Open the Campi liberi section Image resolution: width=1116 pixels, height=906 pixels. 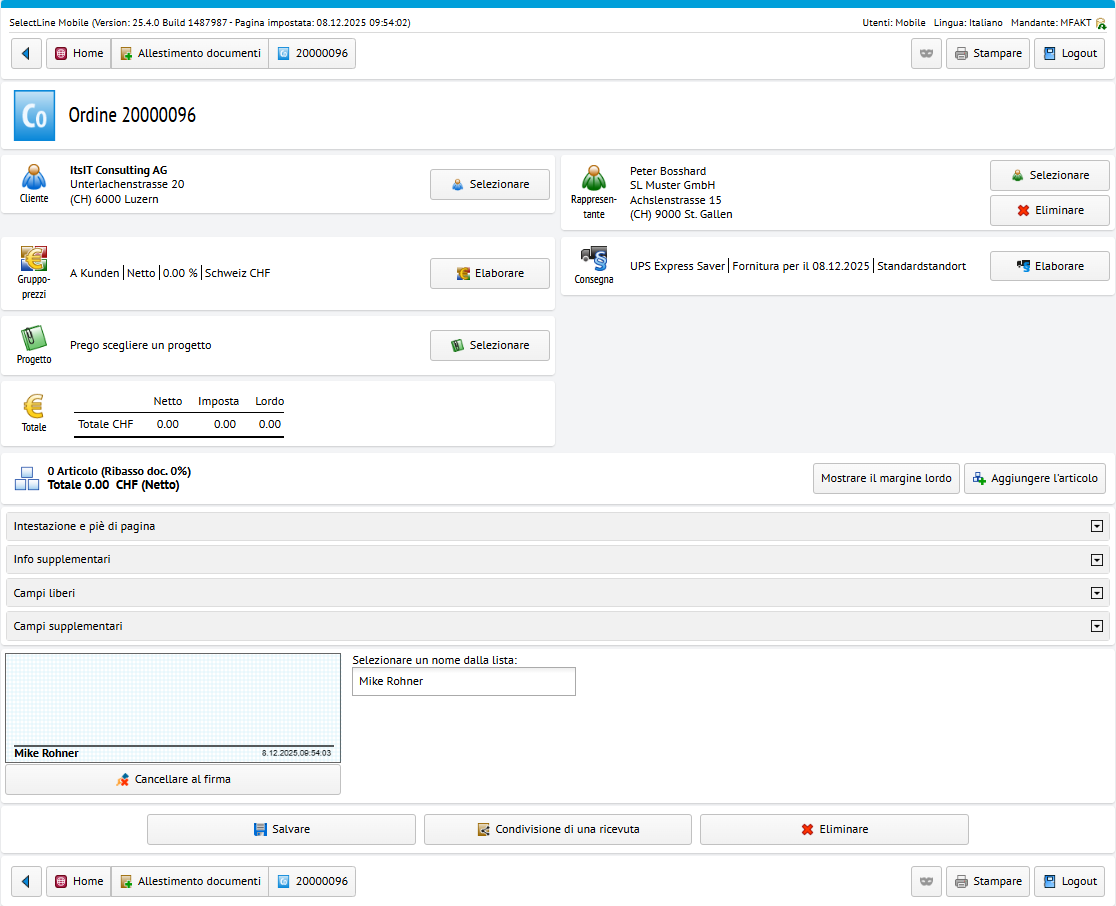[x=1096, y=593]
